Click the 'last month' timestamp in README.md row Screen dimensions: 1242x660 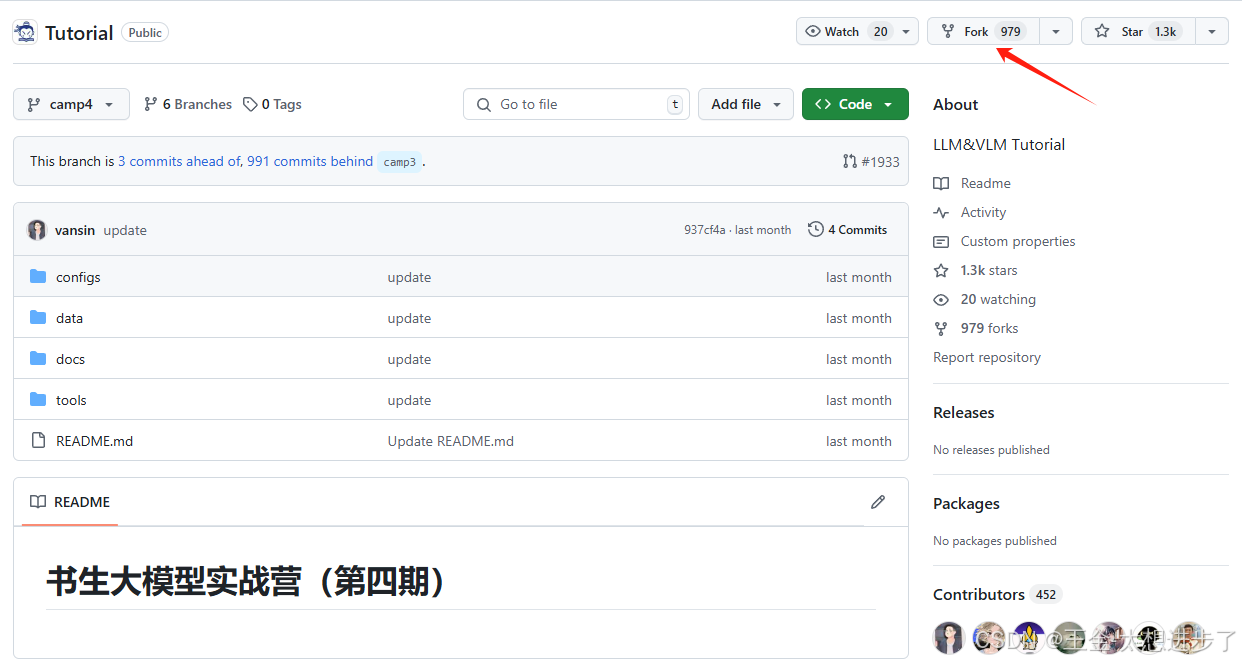click(x=859, y=441)
